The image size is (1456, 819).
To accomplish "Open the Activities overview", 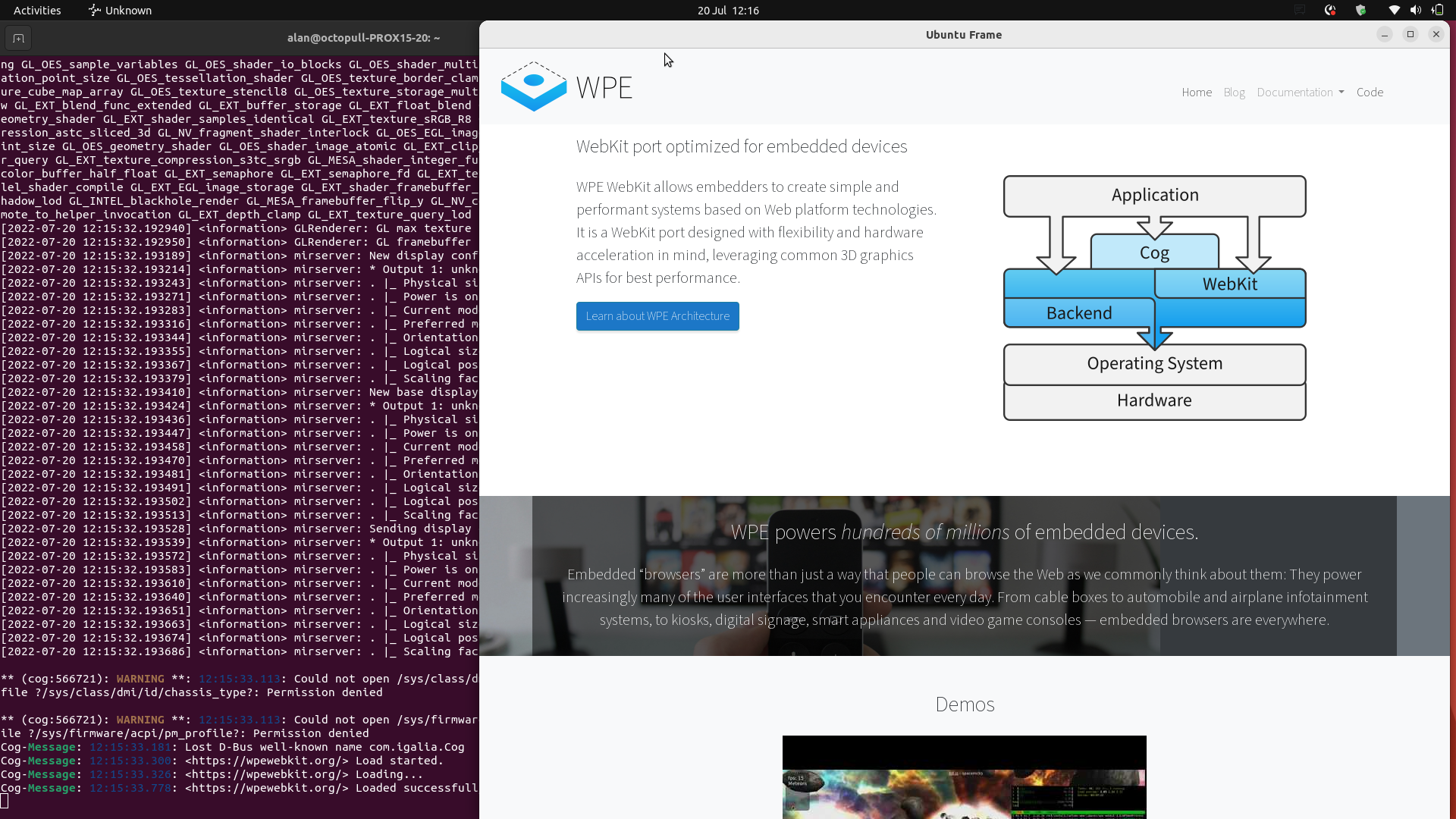I will (x=36, y=10).
